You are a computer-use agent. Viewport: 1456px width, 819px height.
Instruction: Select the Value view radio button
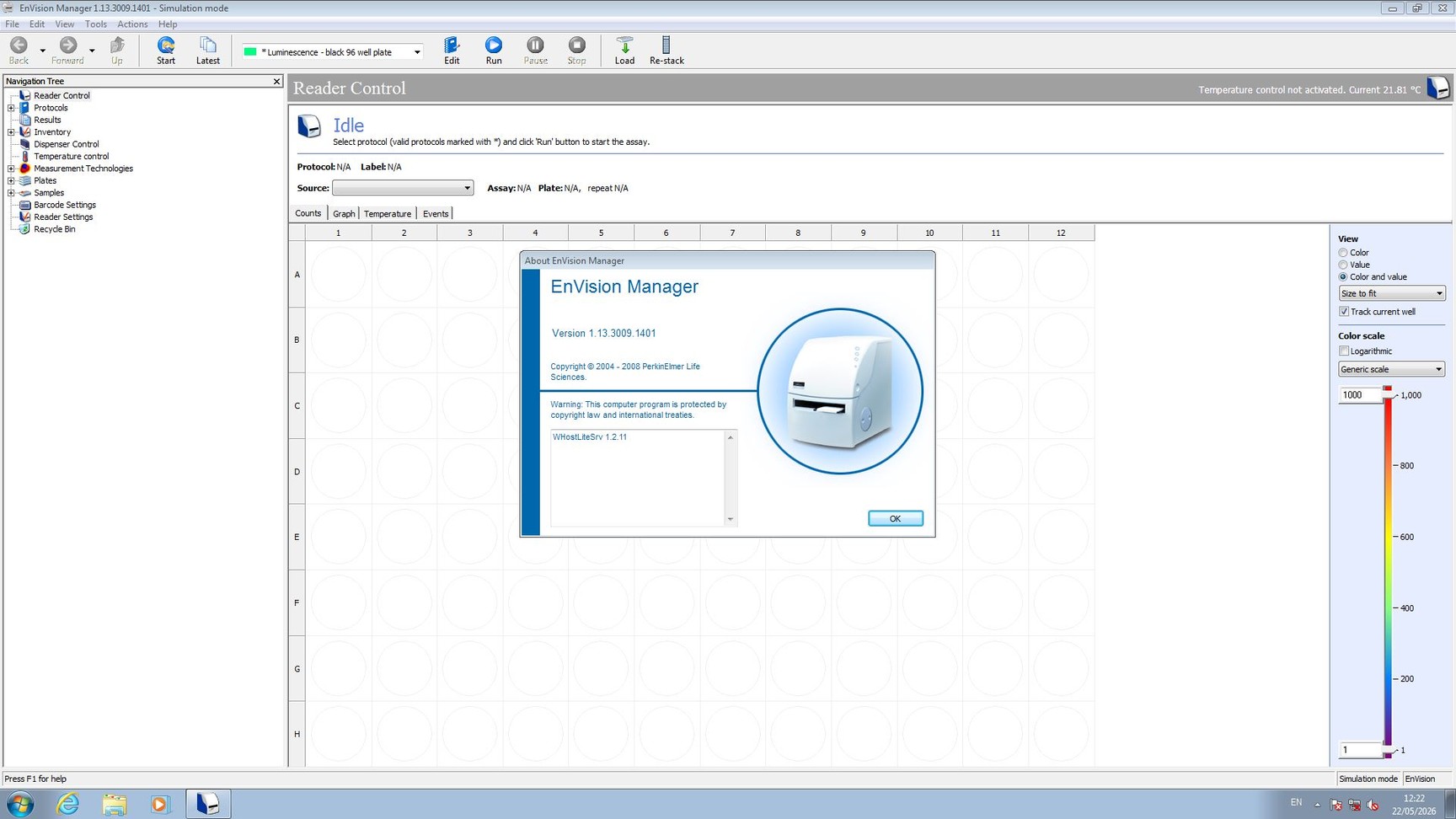pos(1343,265)
